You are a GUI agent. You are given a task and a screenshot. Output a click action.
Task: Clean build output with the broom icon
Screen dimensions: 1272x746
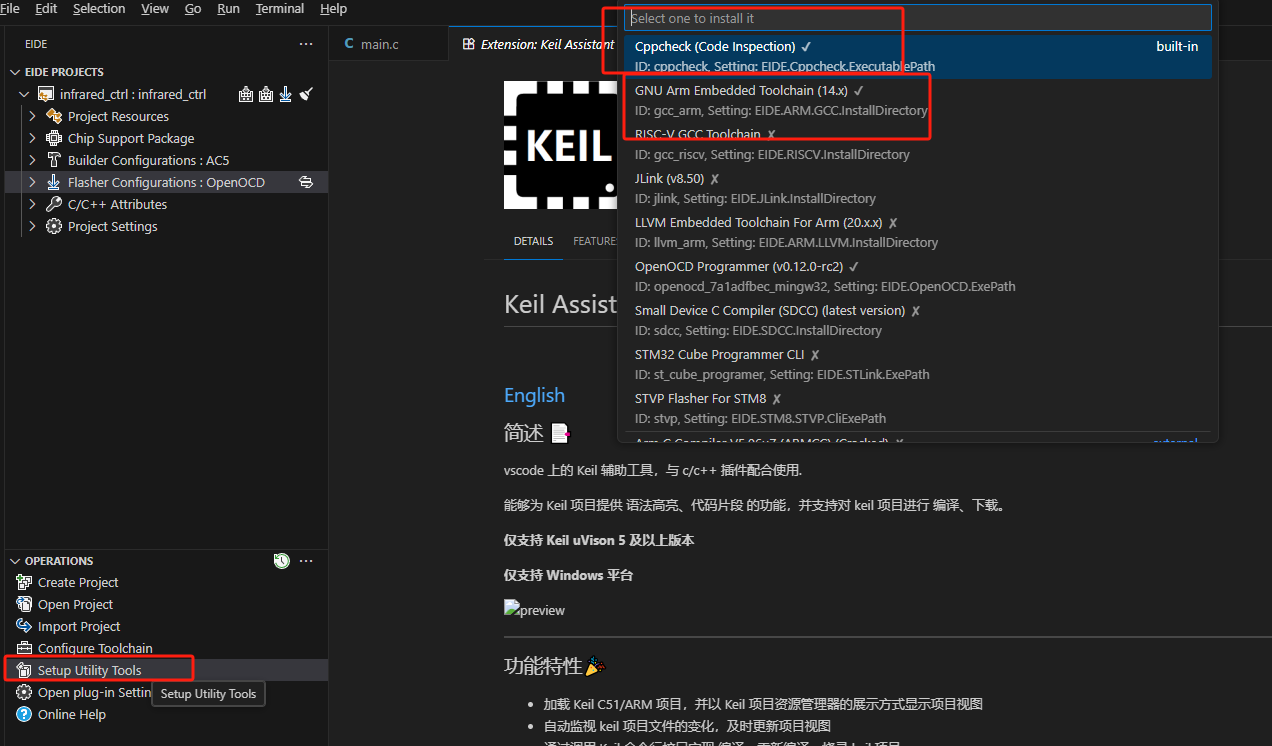[x=306, y=93]
